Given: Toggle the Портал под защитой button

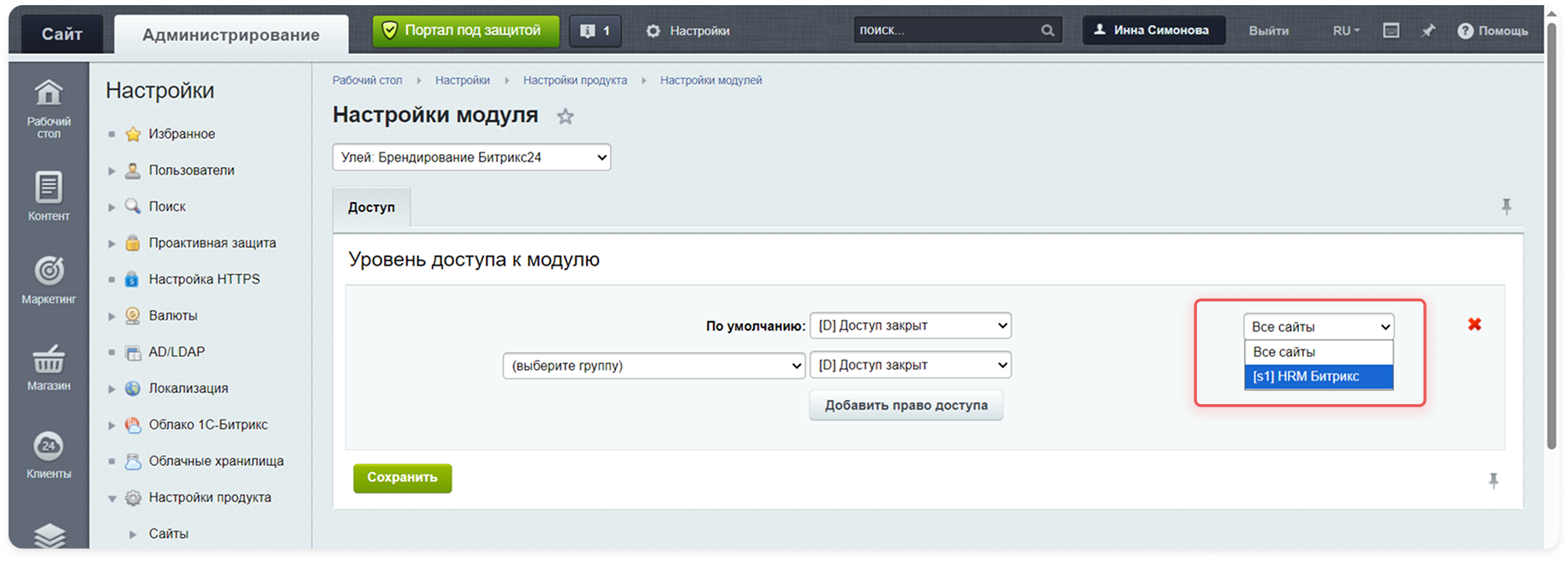Looking at the screenshot, I should coord(465,31).
